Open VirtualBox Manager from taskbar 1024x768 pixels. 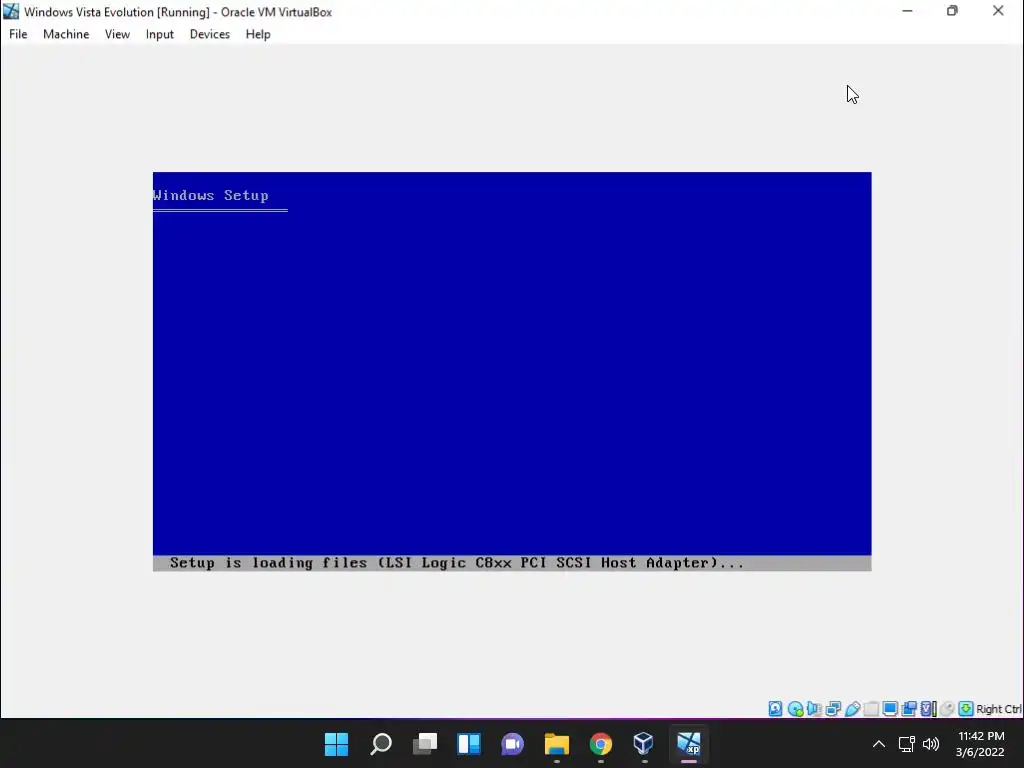pyautogui.click(x=644, y=744)
